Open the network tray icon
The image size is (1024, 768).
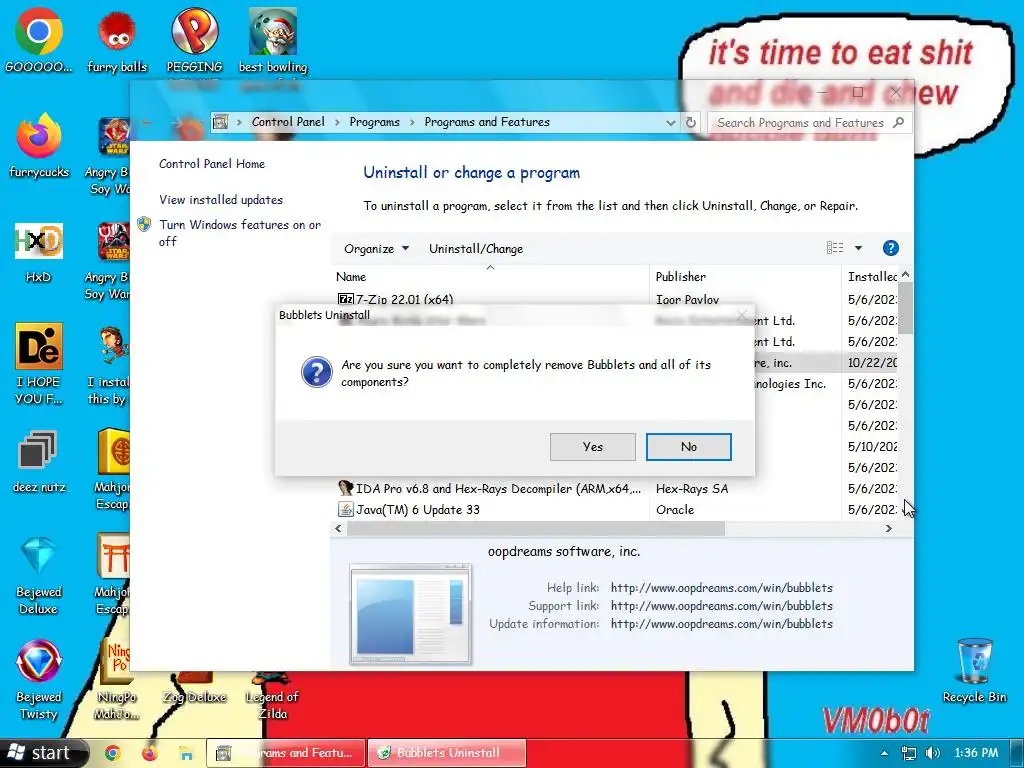click(x=908, y=753)
